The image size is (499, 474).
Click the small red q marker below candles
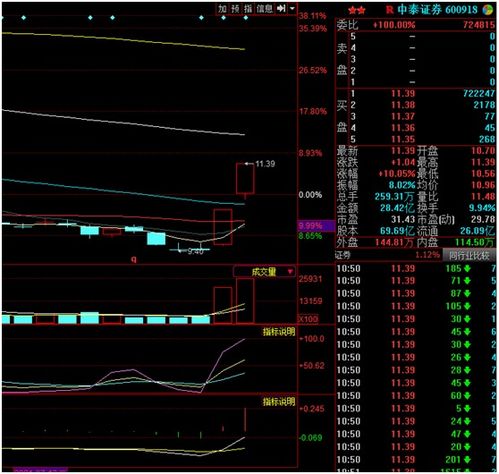click(134, 259)
